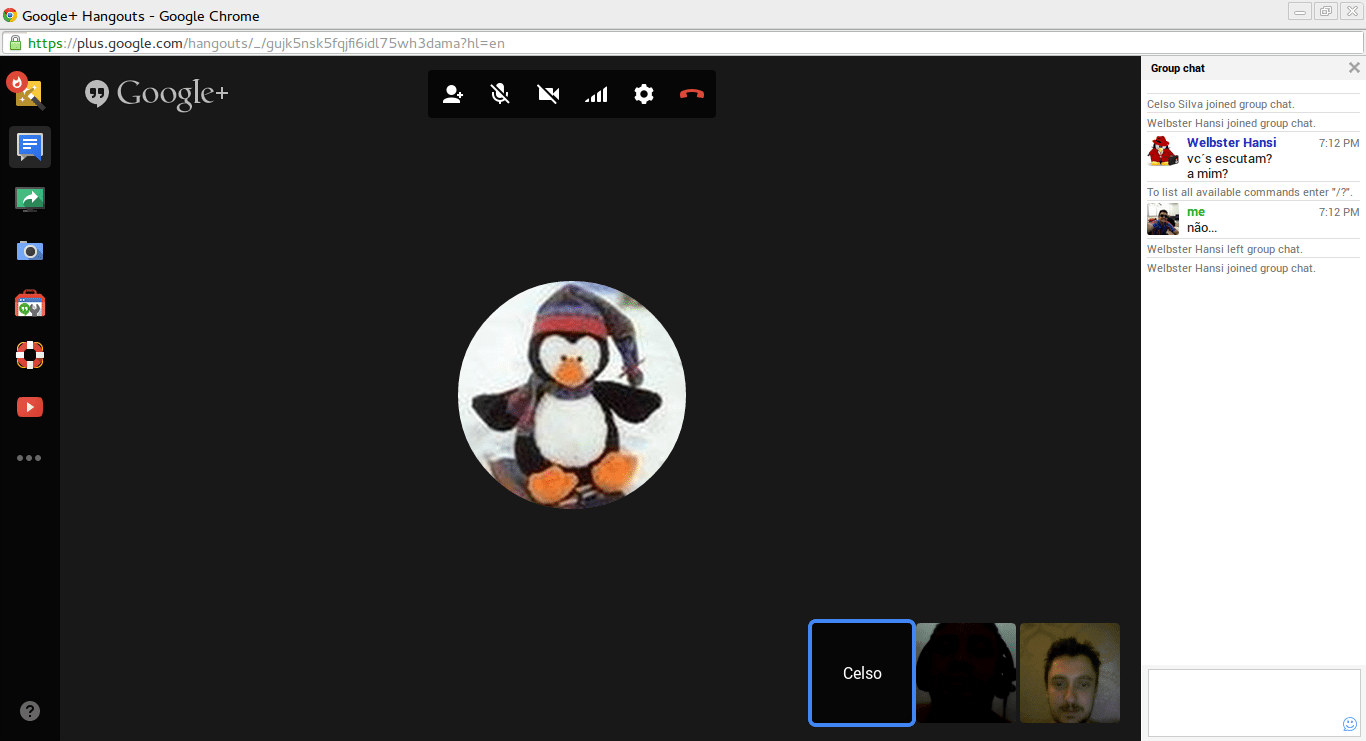Open the YouTube app
This screenshot has height=741, width=1366.
tap(29, 407)
